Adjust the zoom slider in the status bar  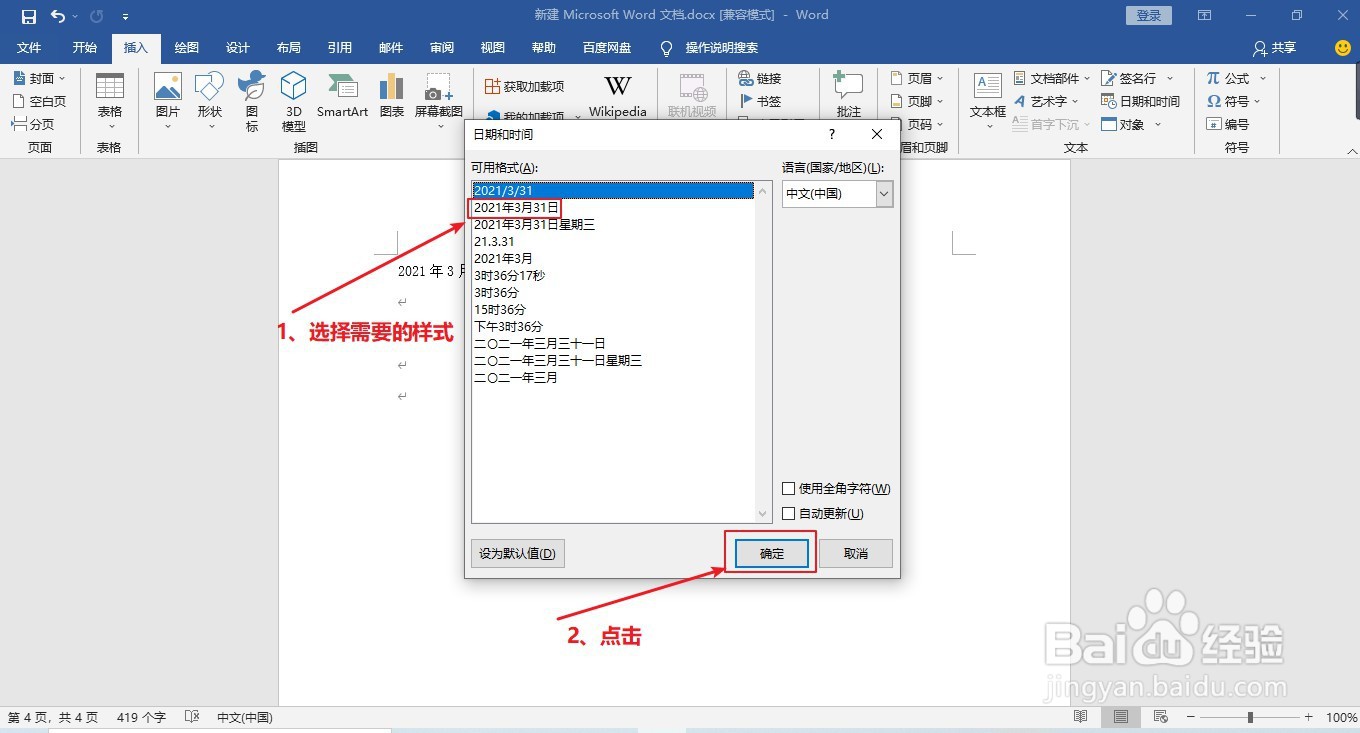point(1249,717)
